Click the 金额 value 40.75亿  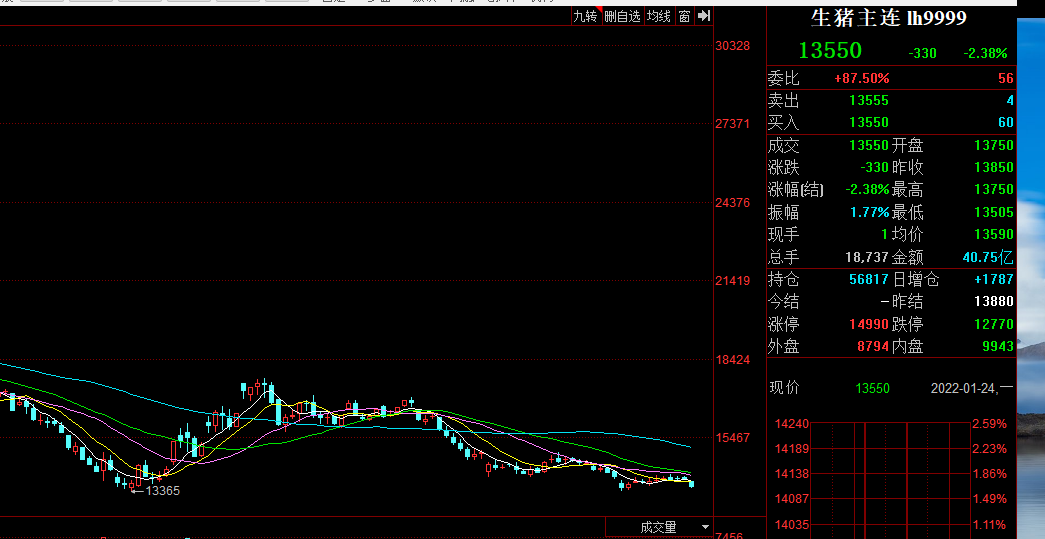point(988,257)
